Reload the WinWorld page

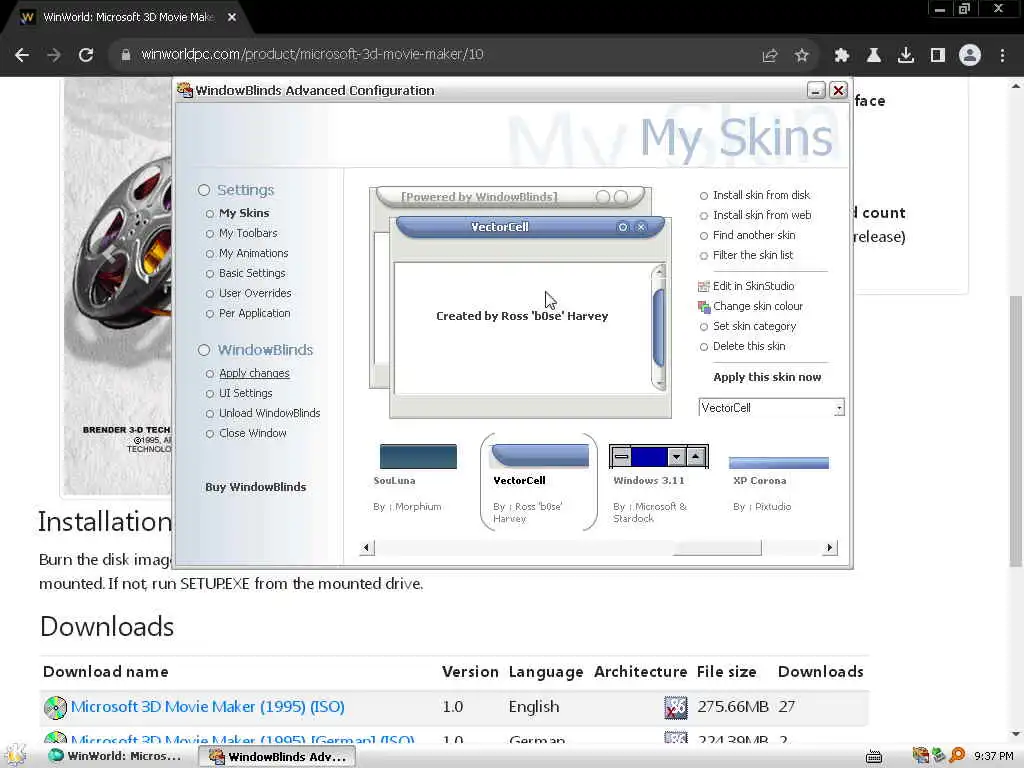[x=86, y=55]
